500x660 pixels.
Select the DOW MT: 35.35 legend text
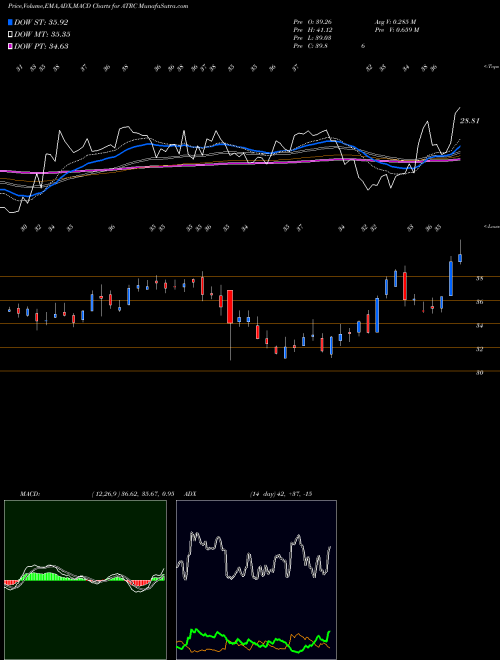tap(43, 35)
